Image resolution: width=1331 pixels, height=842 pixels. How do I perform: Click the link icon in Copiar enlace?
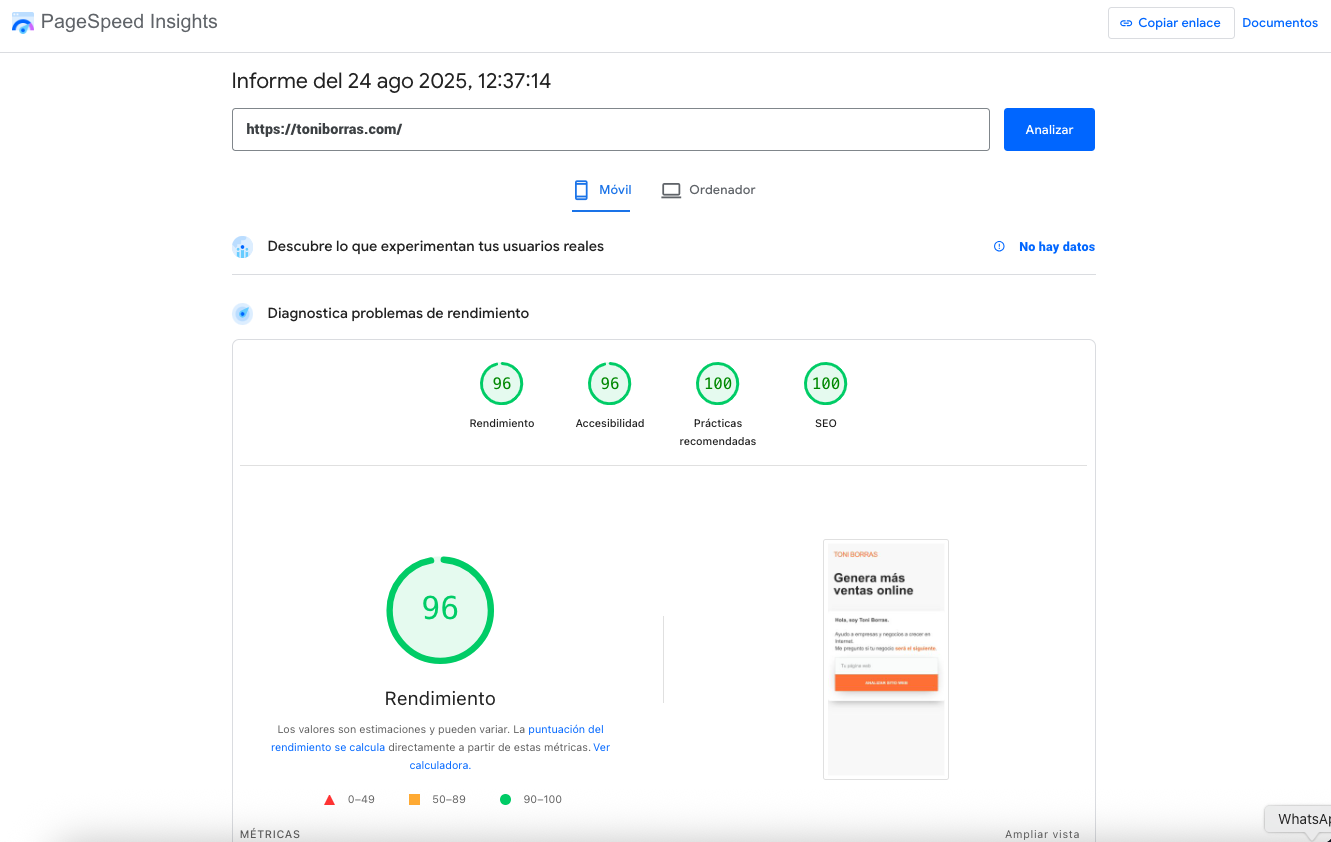[x=1126, y=23]
